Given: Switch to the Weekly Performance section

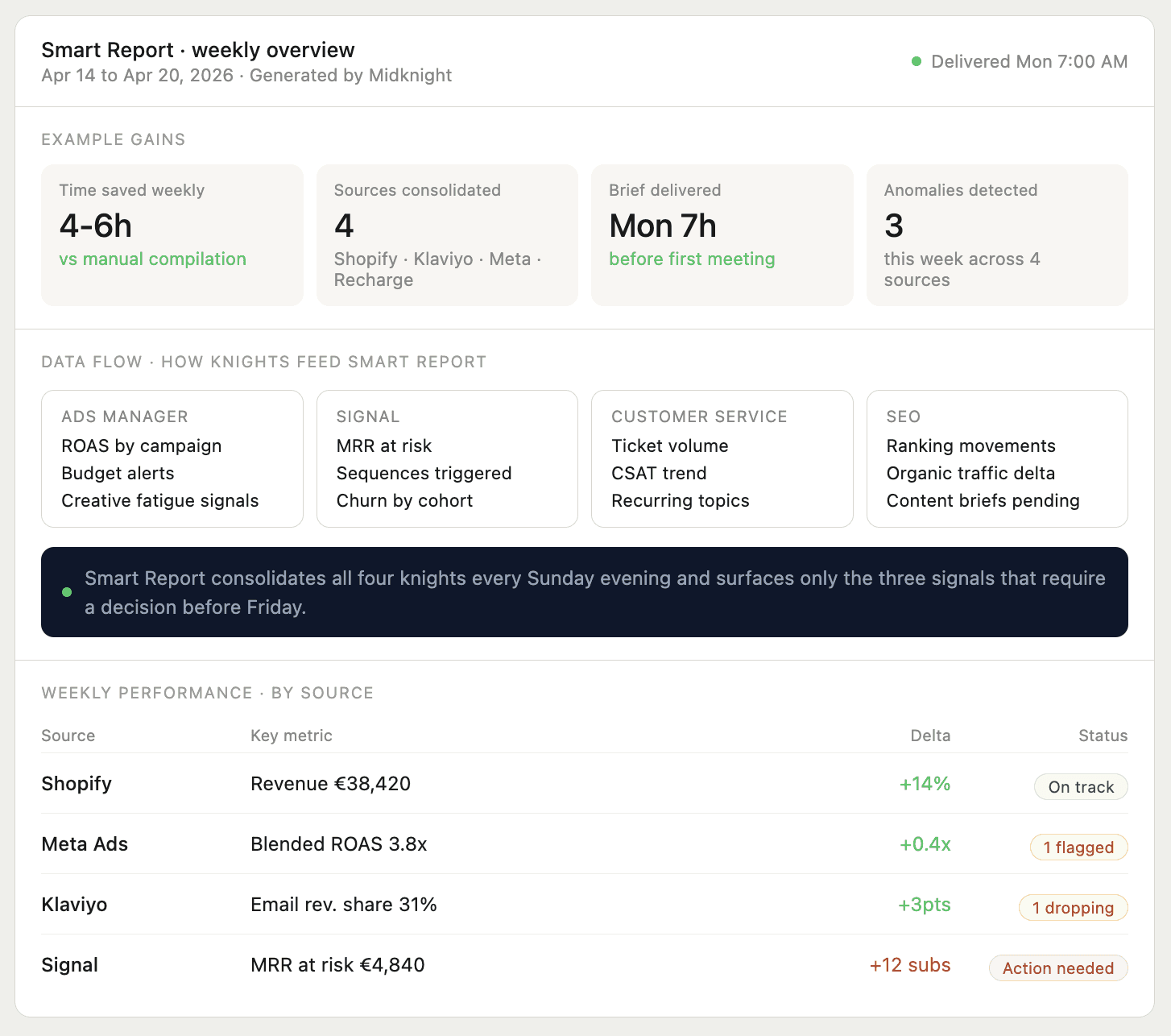Looking at the screenshot, I should tap(208, 693).
